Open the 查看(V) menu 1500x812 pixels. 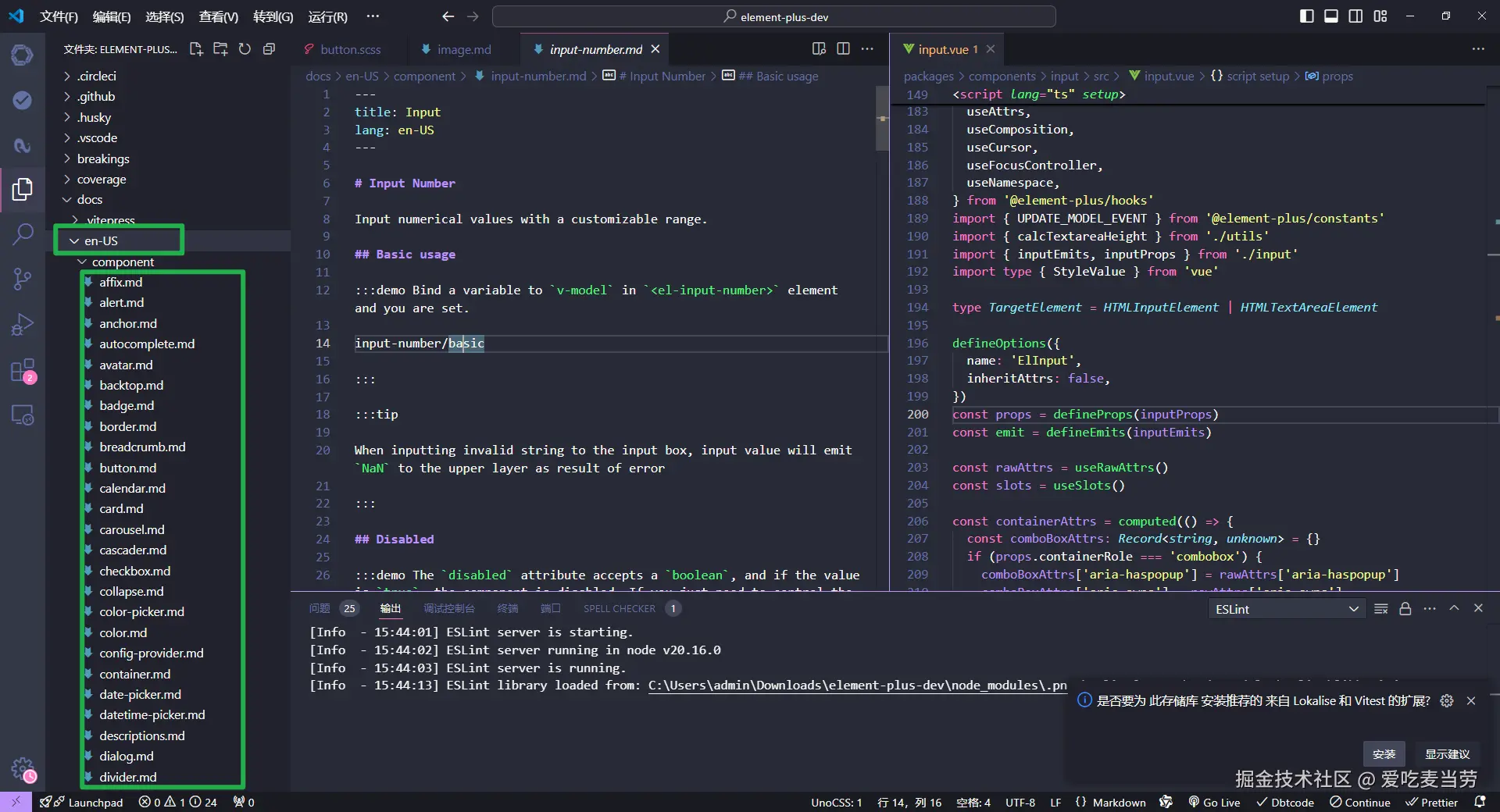pos(218,16)
